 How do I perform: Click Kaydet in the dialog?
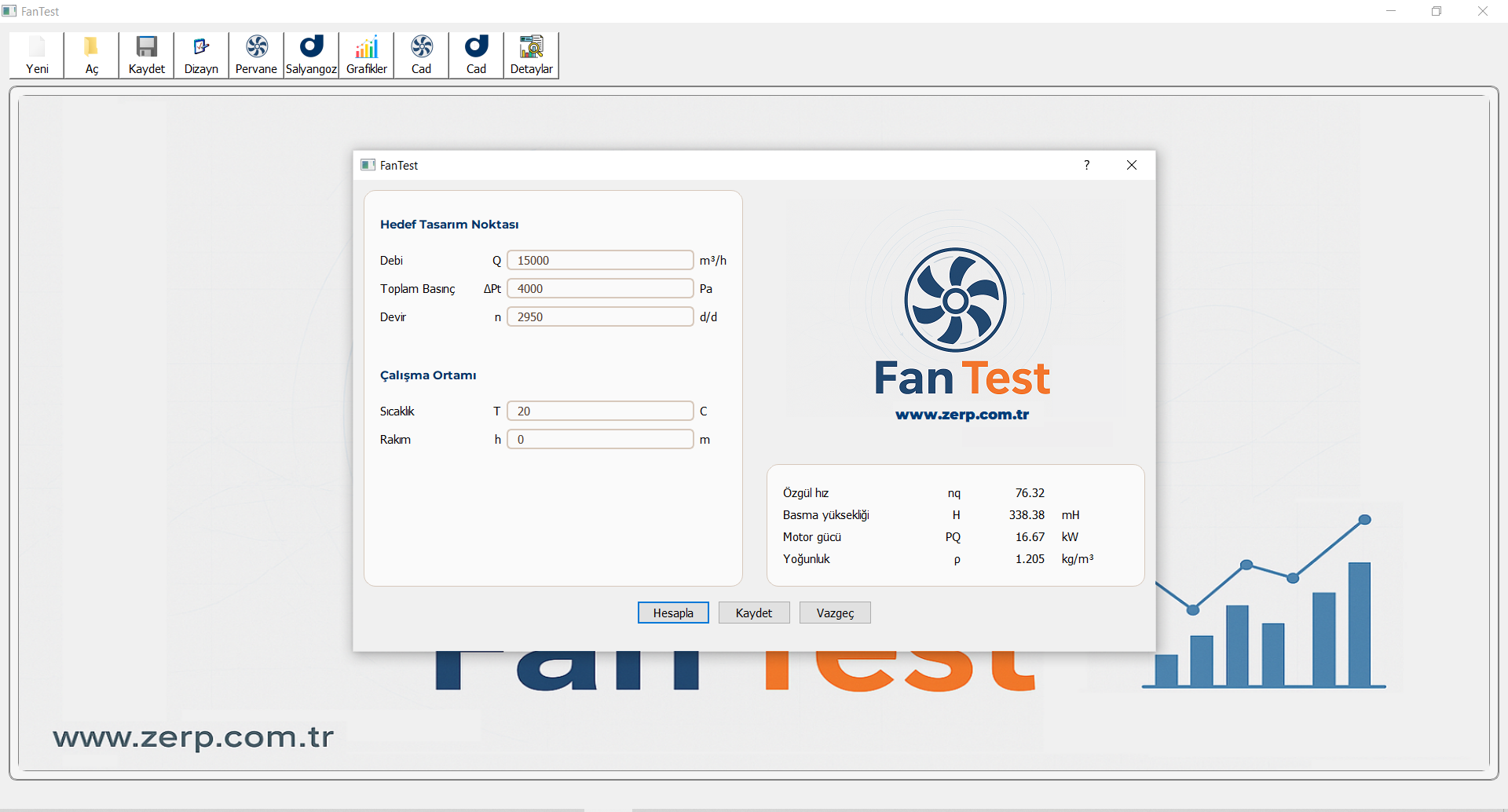pos(753,613)
